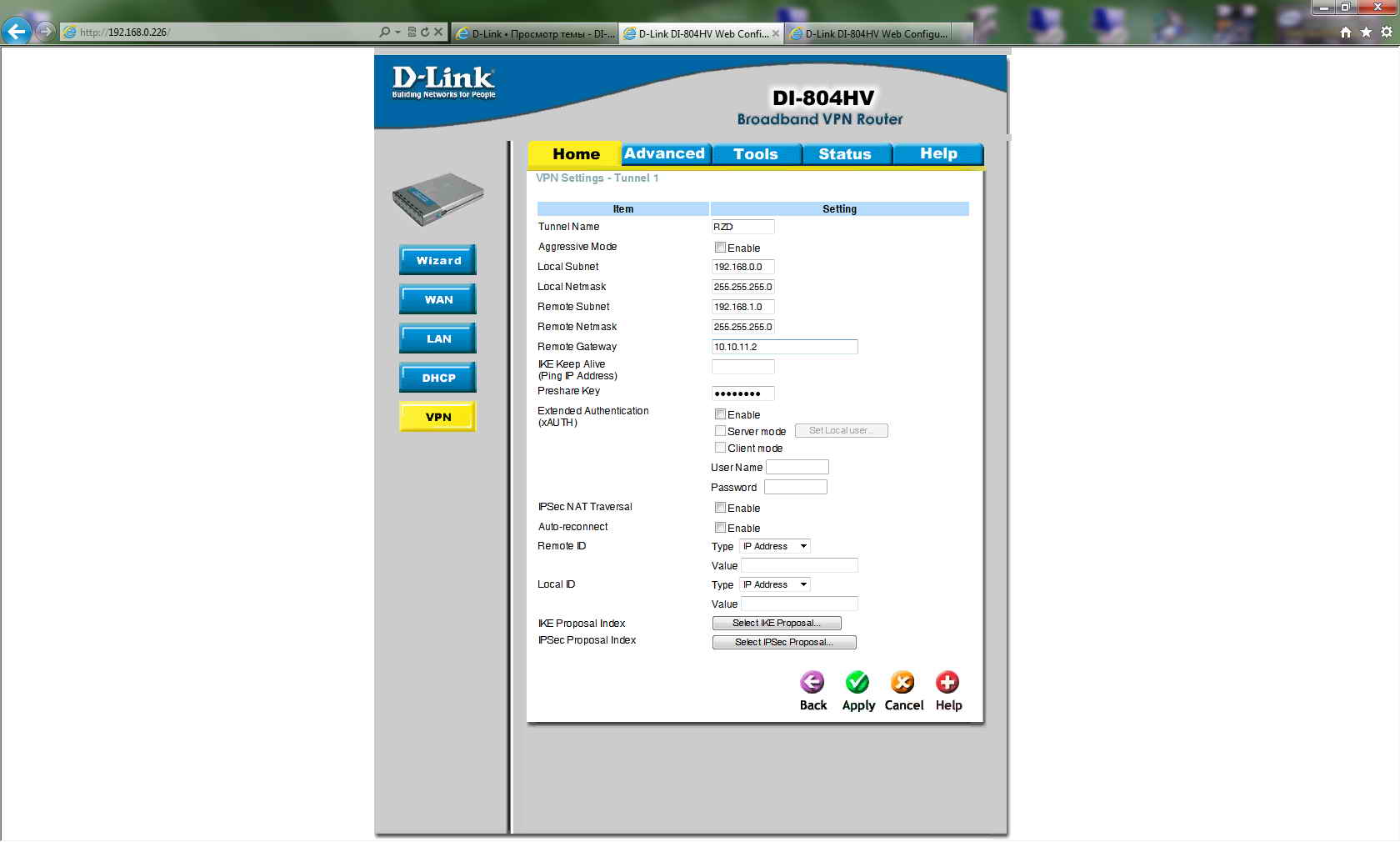This screenshot has height=842, width=1400.
Task: Tick the Auto-reconnect Enable checkbox
Action: tap(720, 528)
